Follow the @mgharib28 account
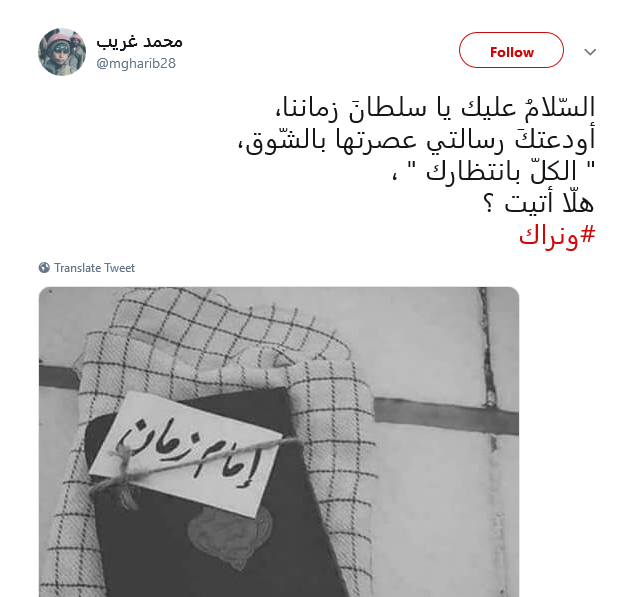Screen dimensions: 632x597 tap(511, 50)
